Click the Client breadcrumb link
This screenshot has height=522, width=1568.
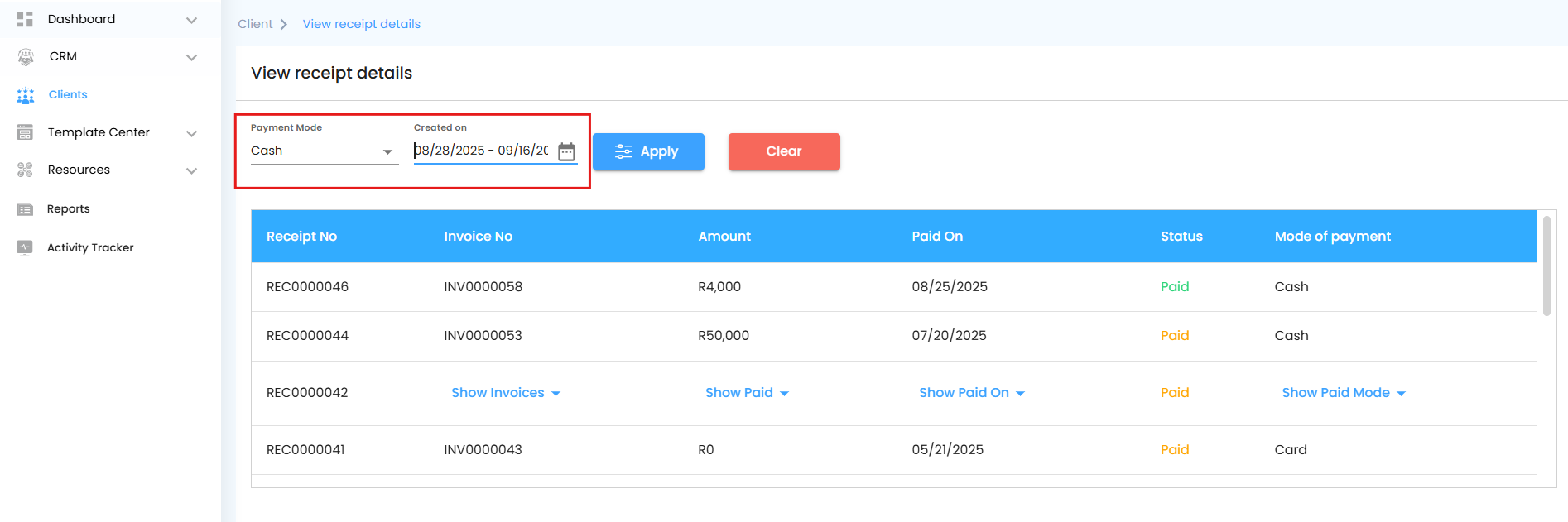255,24
